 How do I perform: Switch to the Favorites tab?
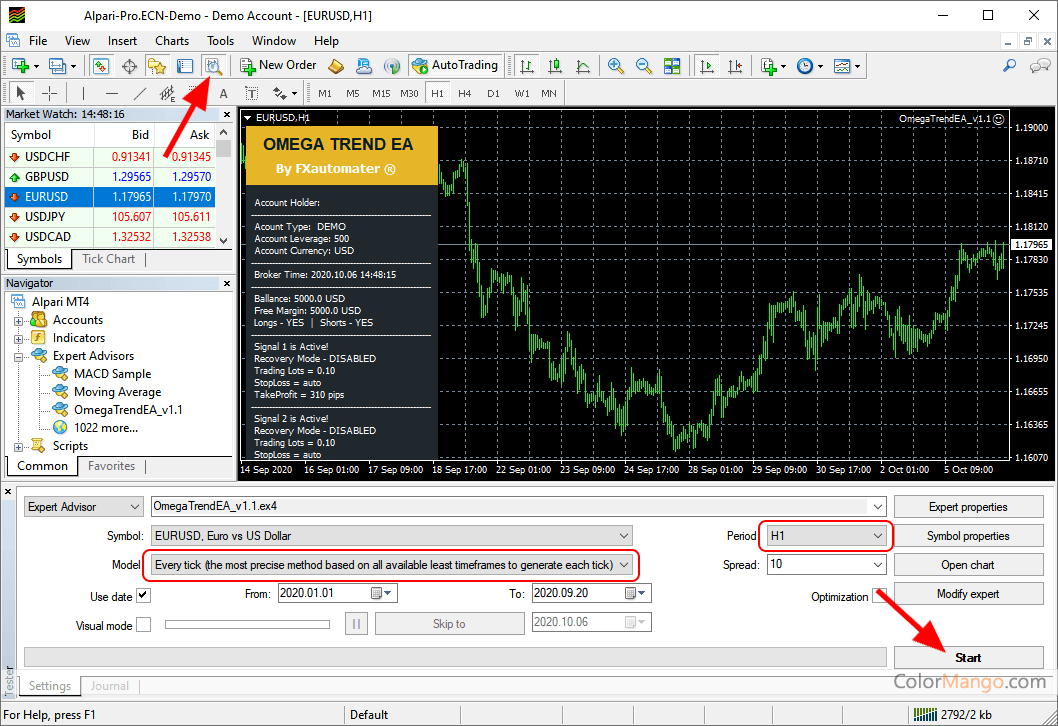click(111, 466)
